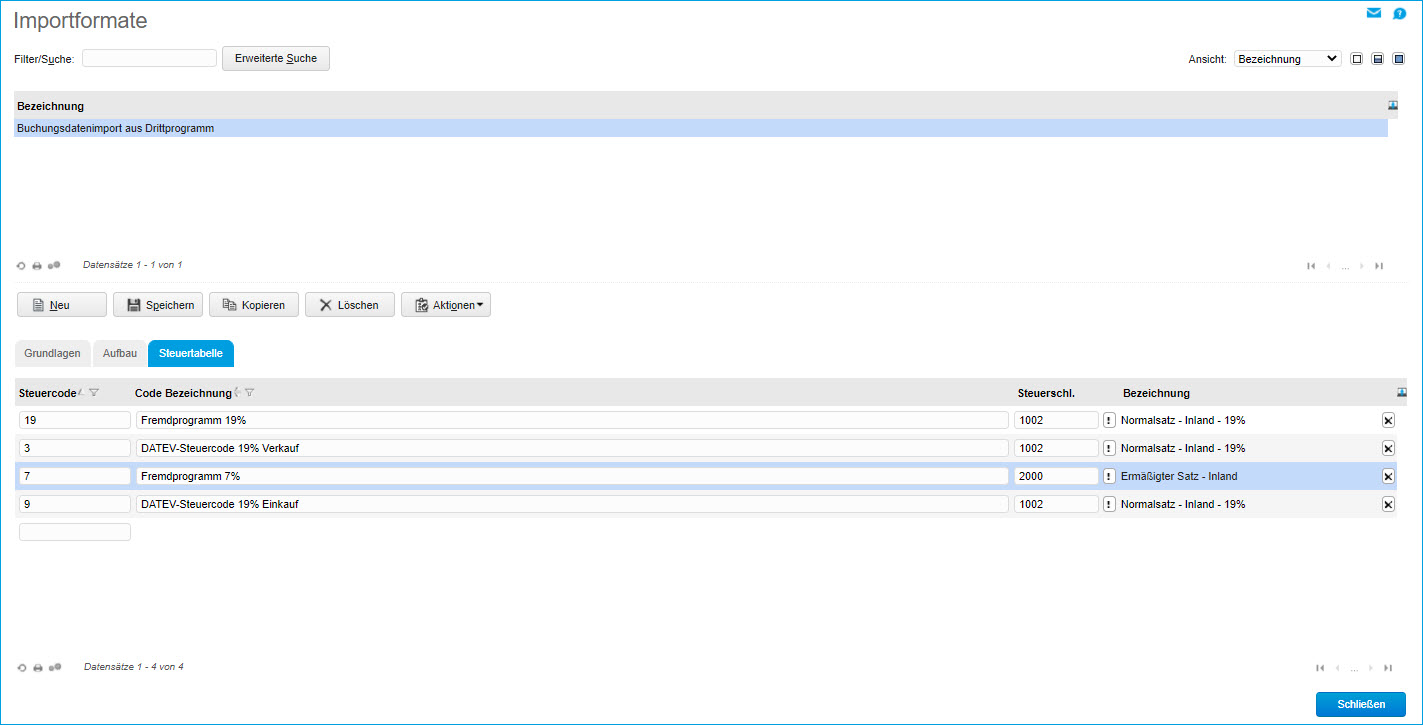The image size is (1423, 725).
Task: Open the filter icon on the Steuercode column
Action: [x=93, y=392]
